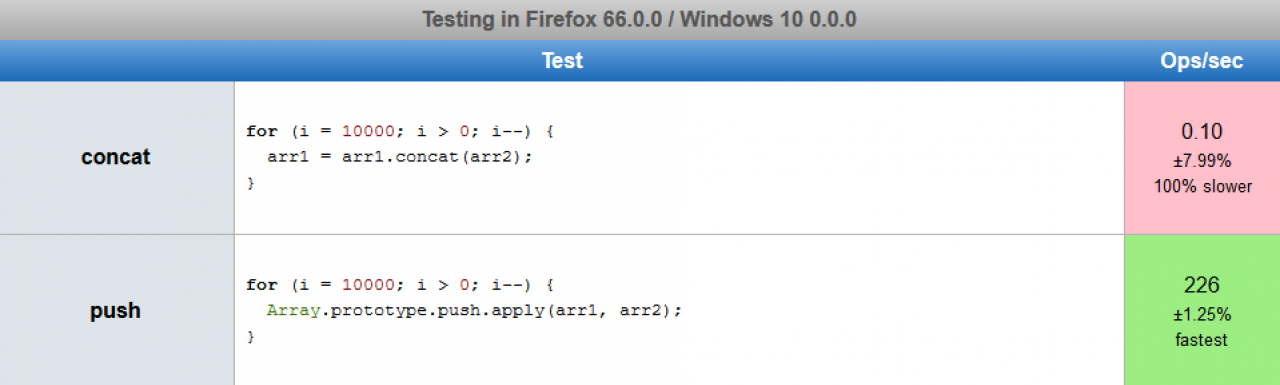
Task: Select the push test name cell
Action: pyautogui.click(x=116, y=311)
